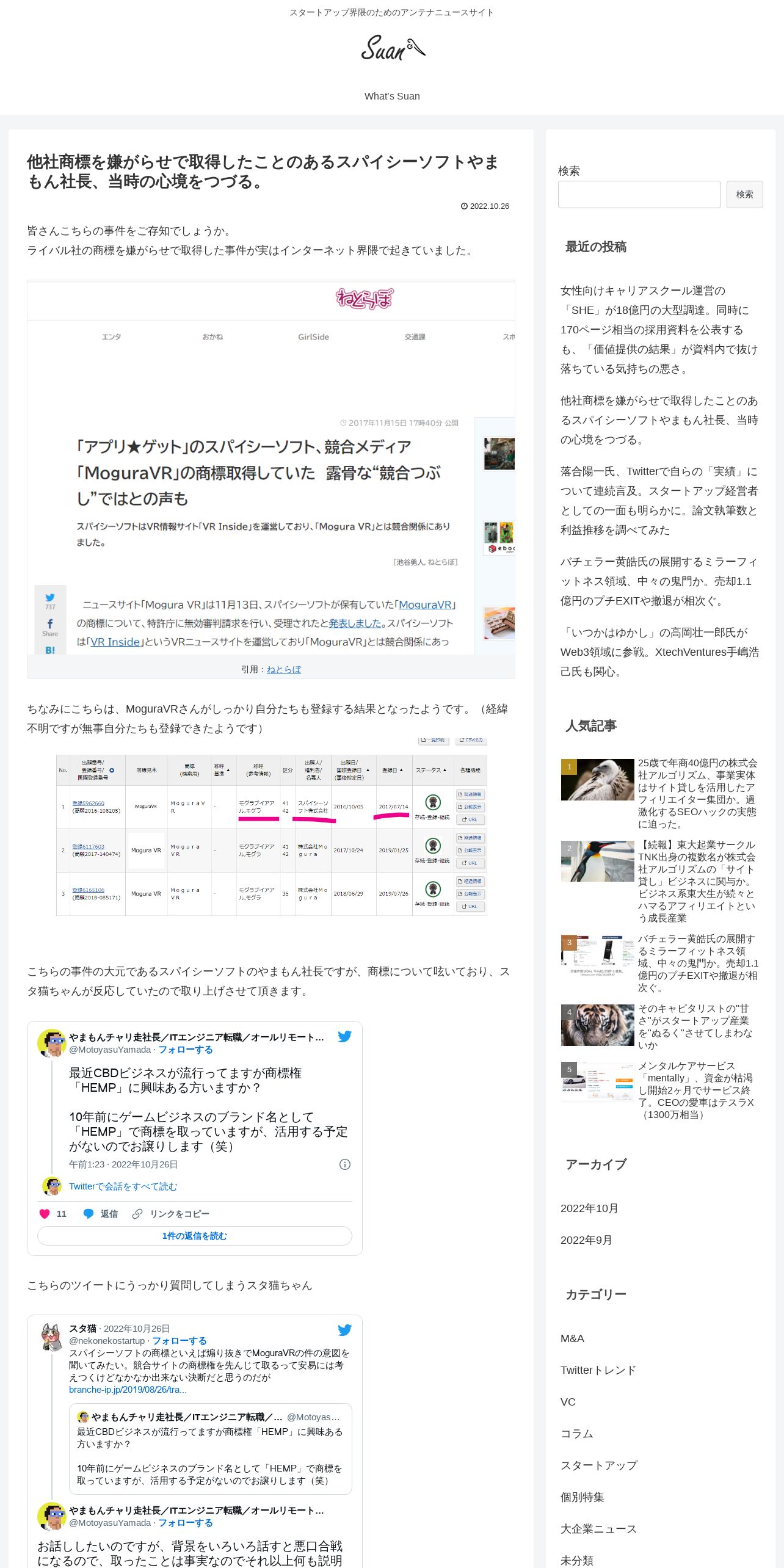Click フォローする next to @nekonekostartup
The width and height of the screenshot is (784, 1568).
click(x=180, y=1341)
